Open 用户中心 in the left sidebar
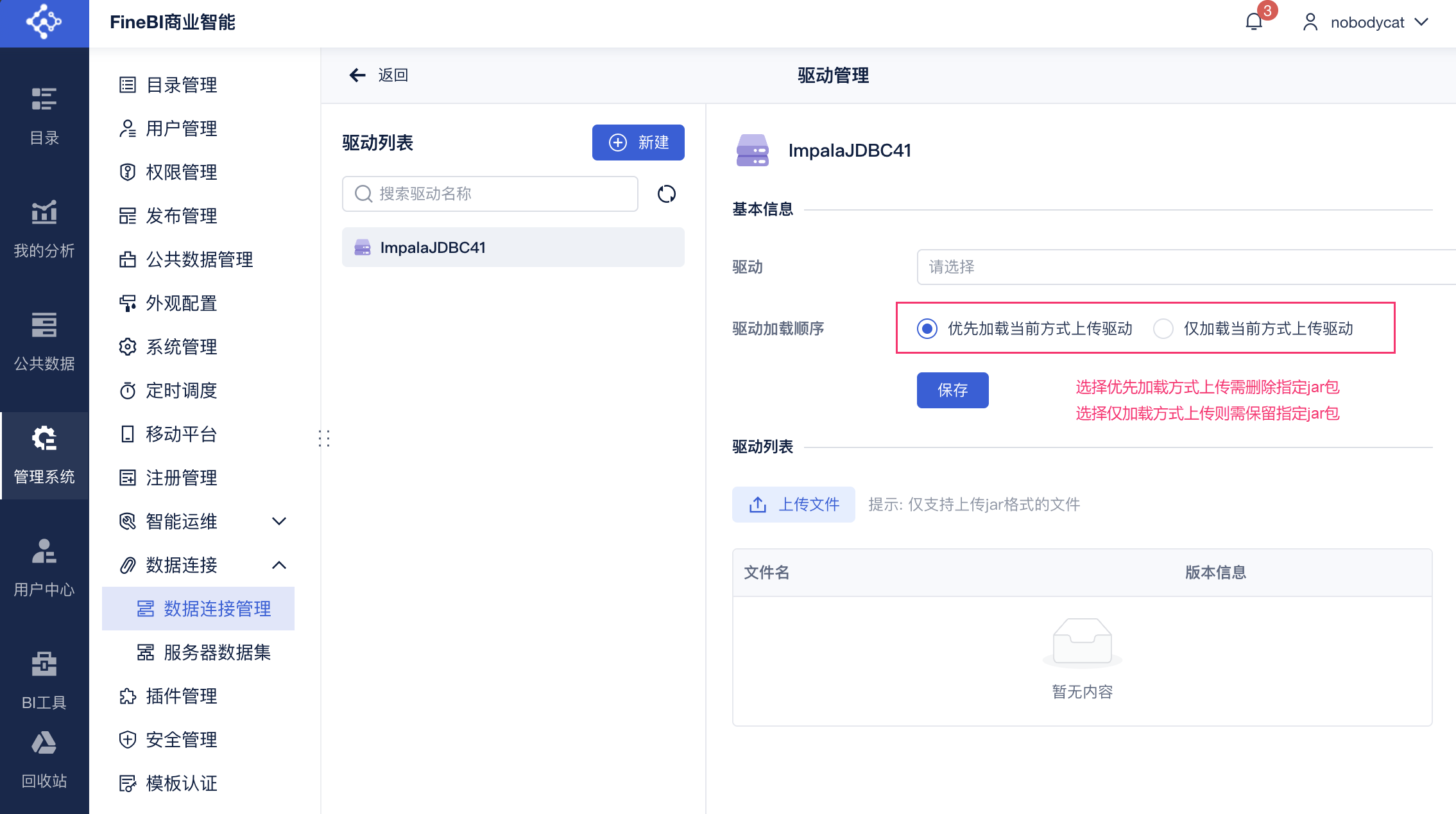 coord(44,567)
